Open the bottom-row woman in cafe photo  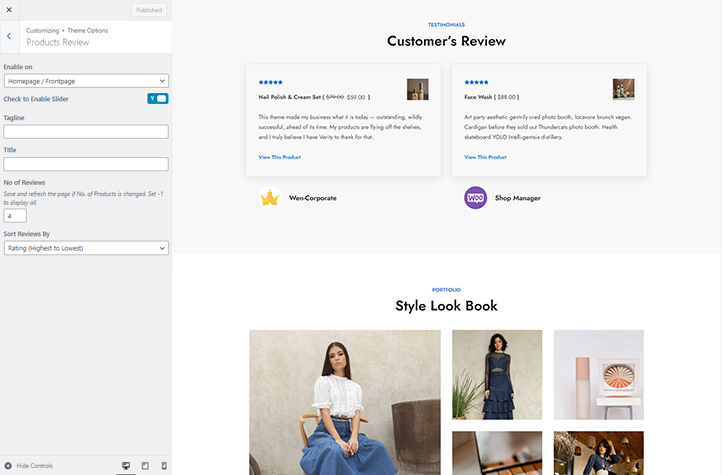click(599, 453)
